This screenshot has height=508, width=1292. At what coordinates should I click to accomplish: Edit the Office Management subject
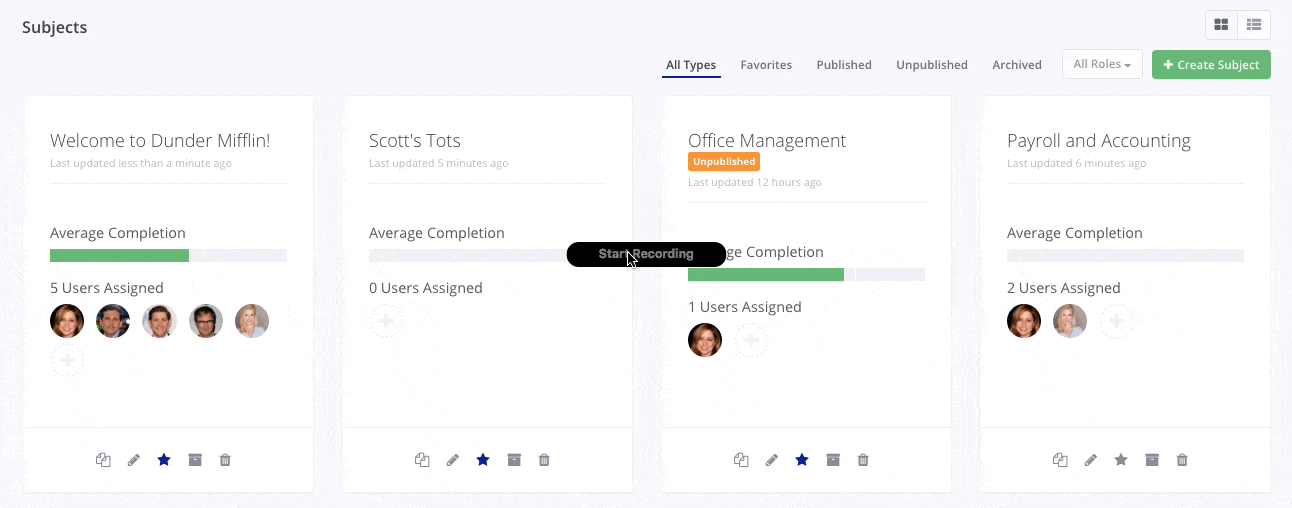tap(772, 460)
